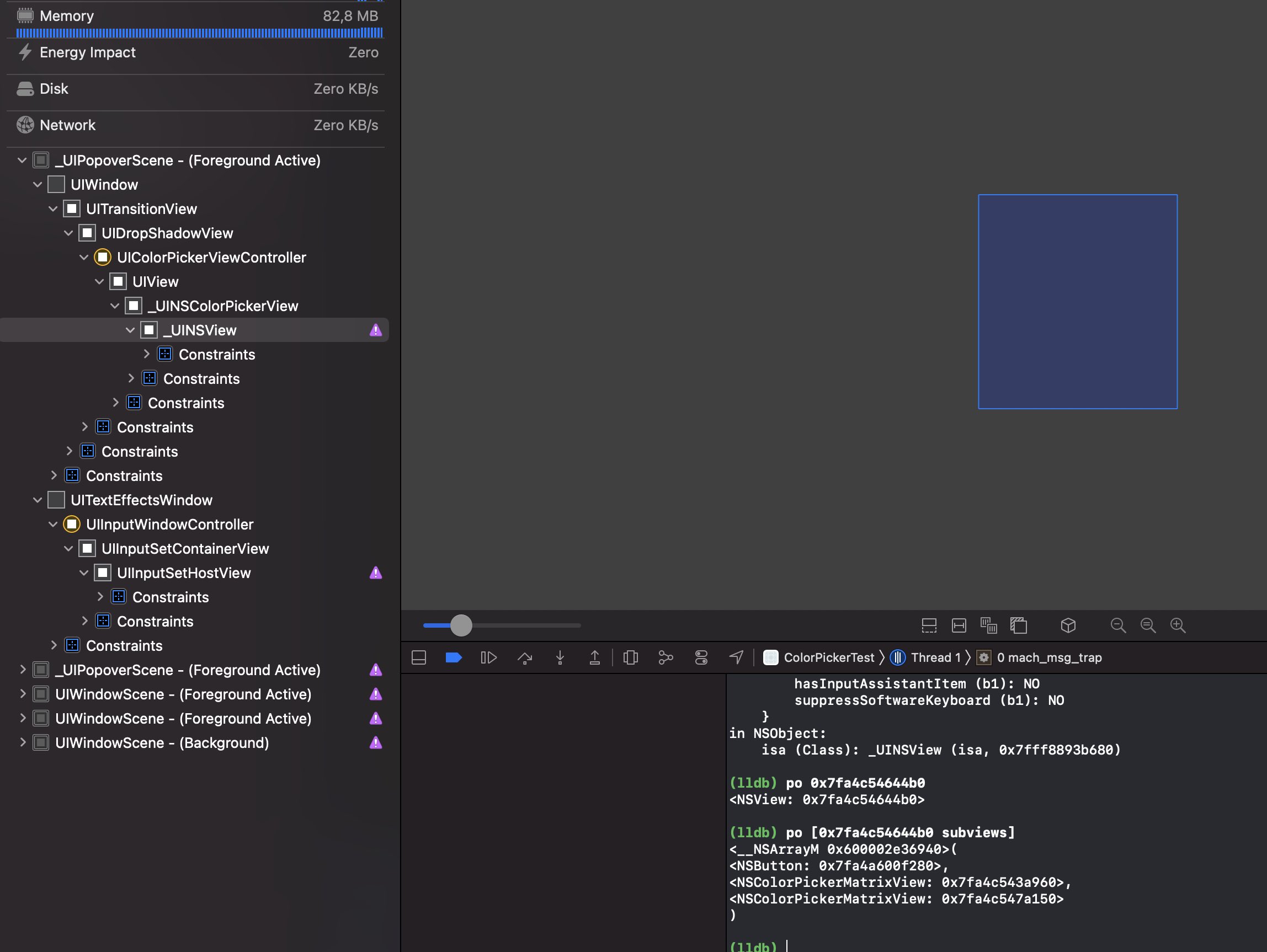Open the Environment Overrides control
The image size is (1267, 952).
(x=701, y=657)
